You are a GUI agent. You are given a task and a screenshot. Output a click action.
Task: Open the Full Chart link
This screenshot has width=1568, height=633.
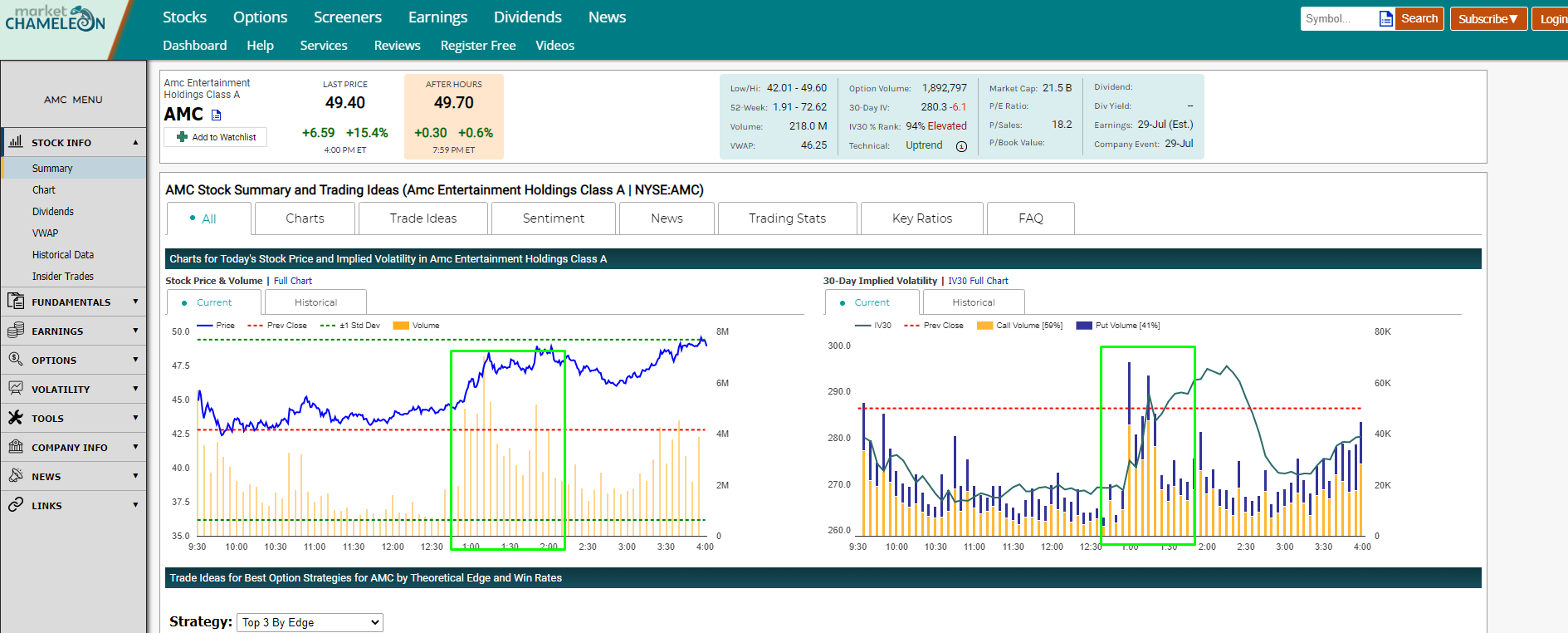pos(293,281)
